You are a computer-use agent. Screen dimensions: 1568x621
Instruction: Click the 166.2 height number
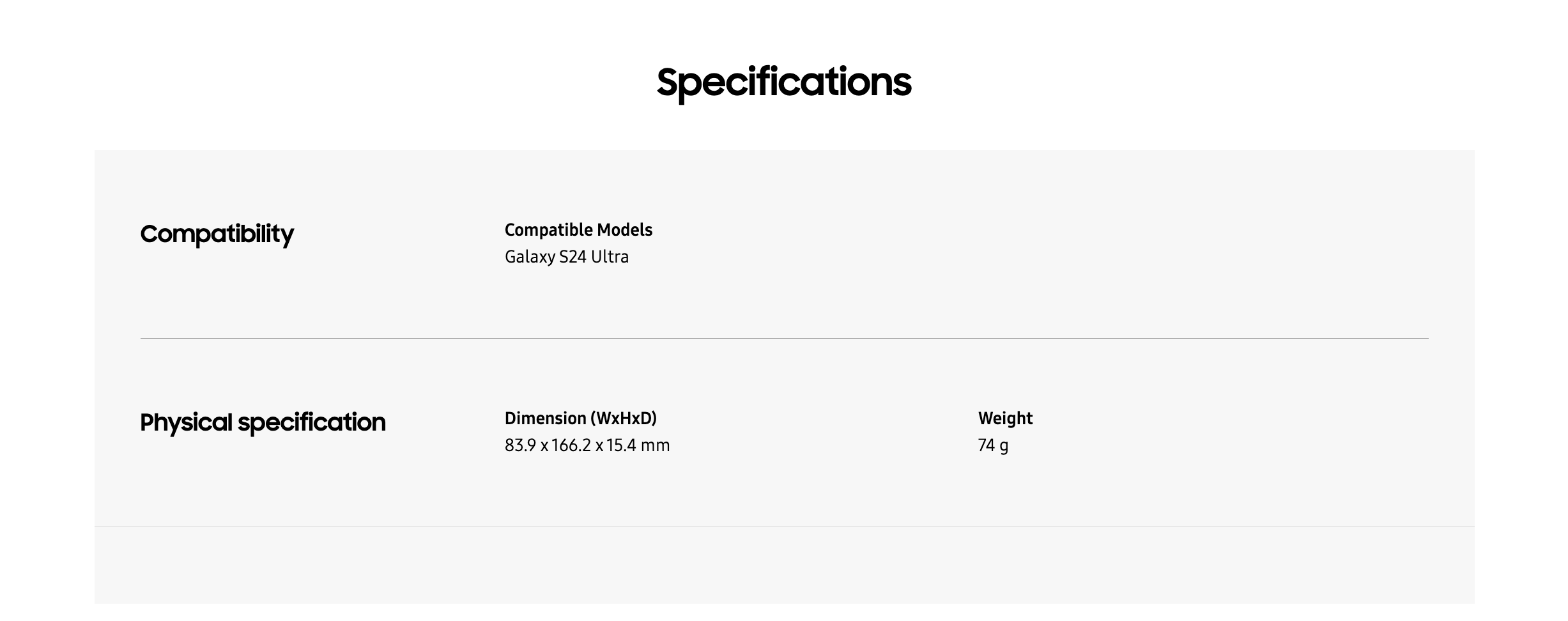[571, 445]
